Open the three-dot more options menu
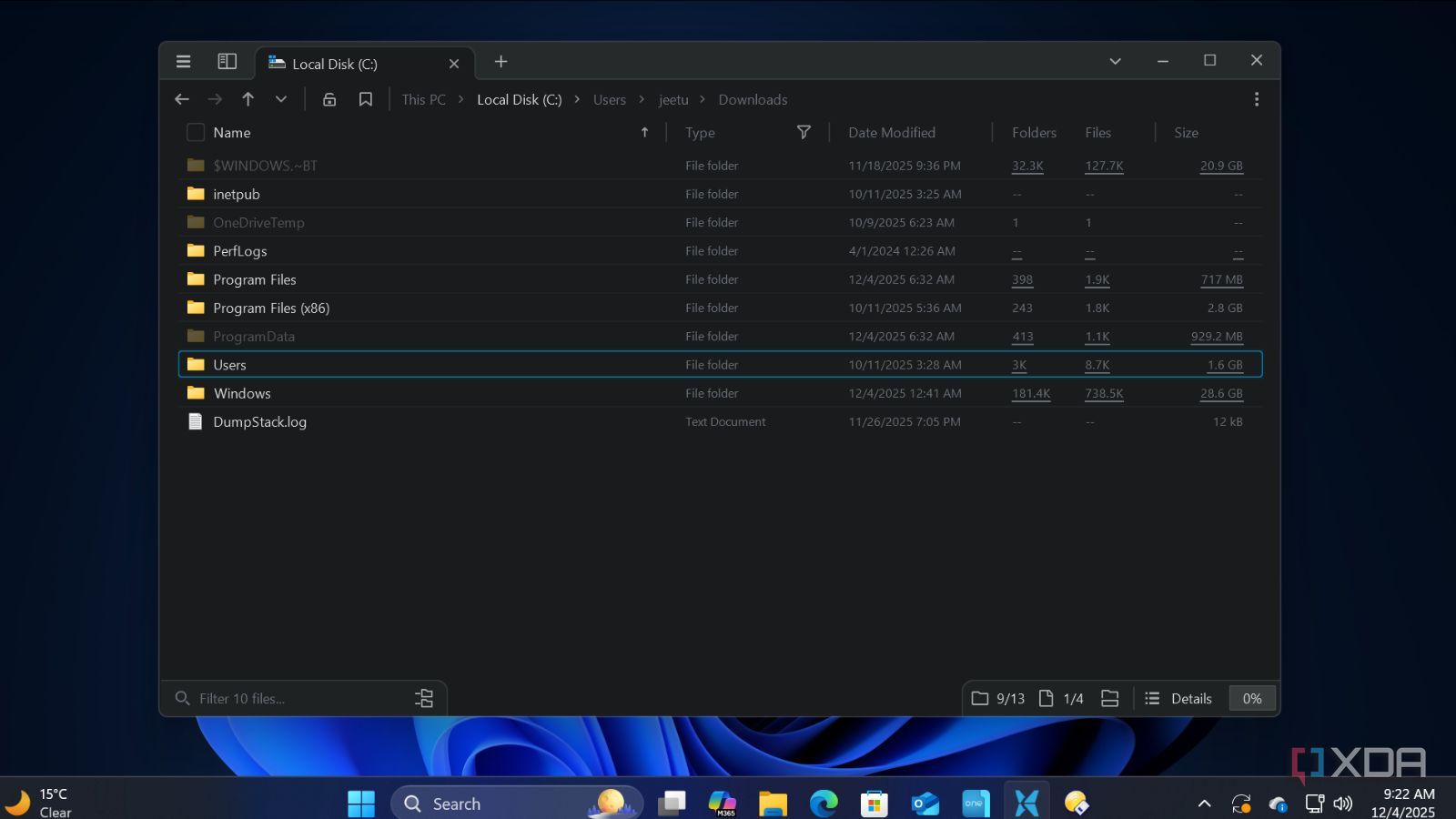Viewport: 1456px width, 819px height. (1257, 99)
